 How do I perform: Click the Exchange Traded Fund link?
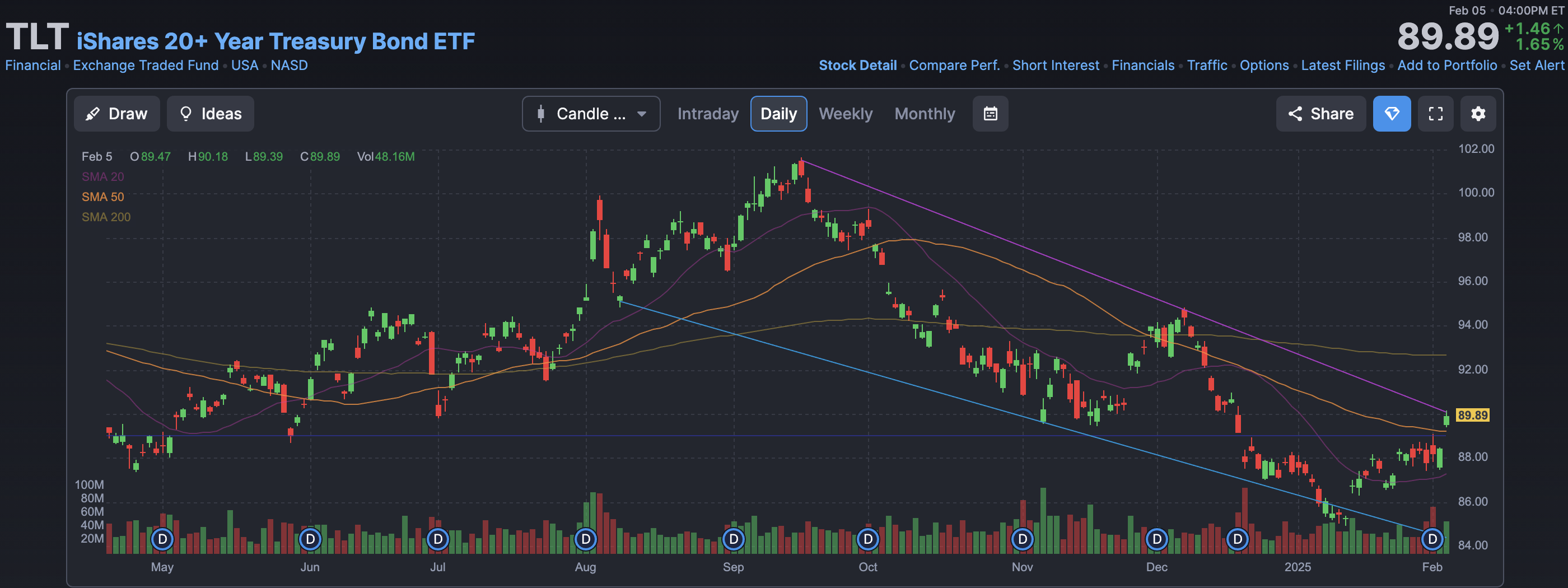[146, 65]
